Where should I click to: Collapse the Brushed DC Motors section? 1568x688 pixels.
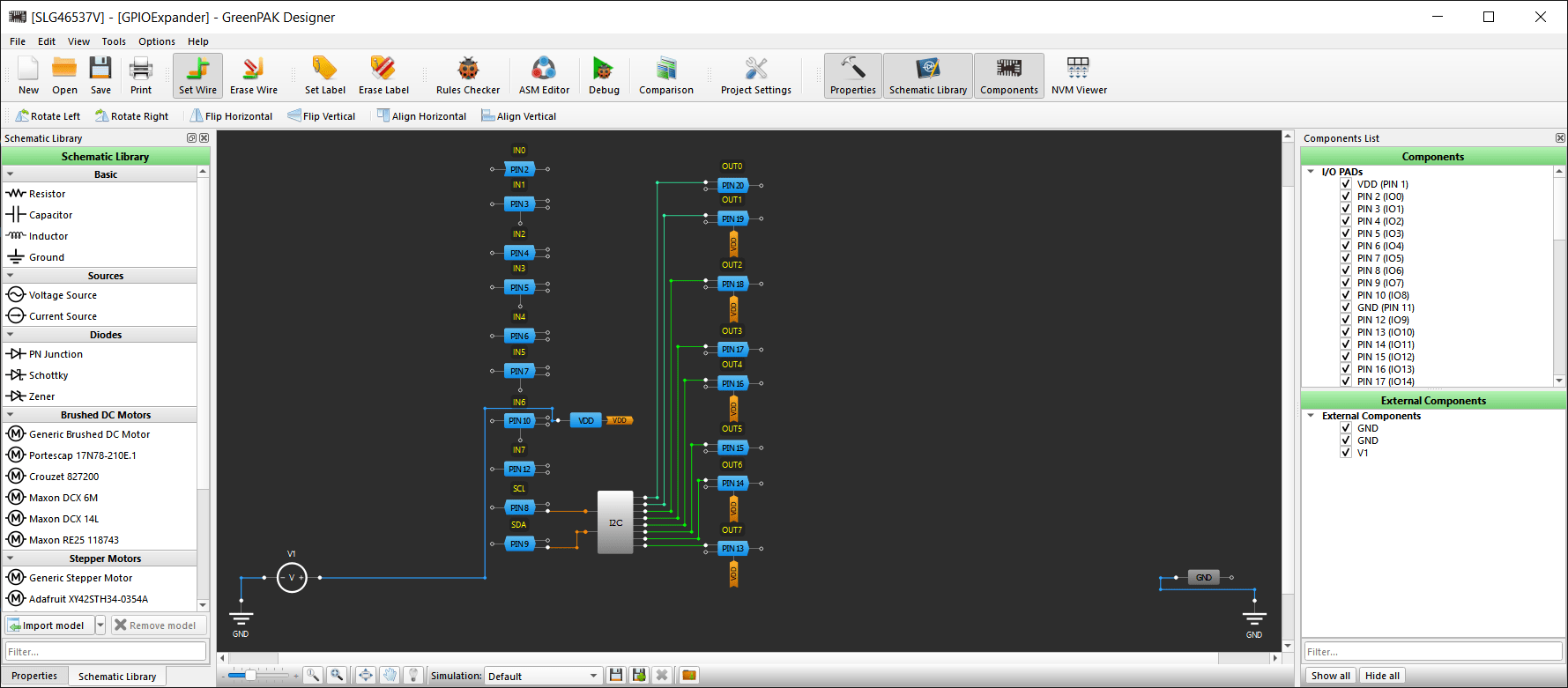[x=11, y=415]
